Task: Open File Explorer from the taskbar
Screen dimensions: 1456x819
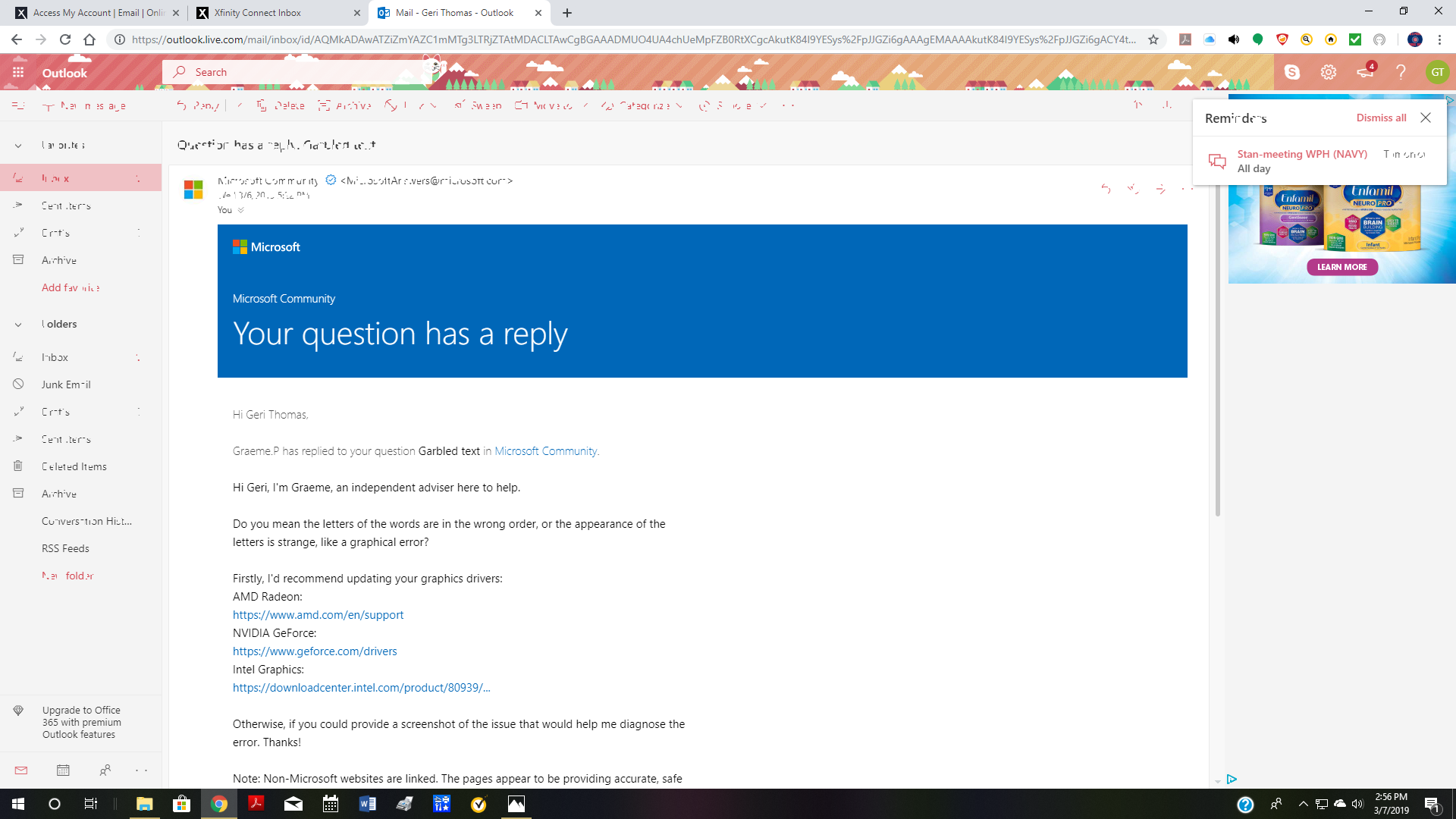Action: click(144, 804)
